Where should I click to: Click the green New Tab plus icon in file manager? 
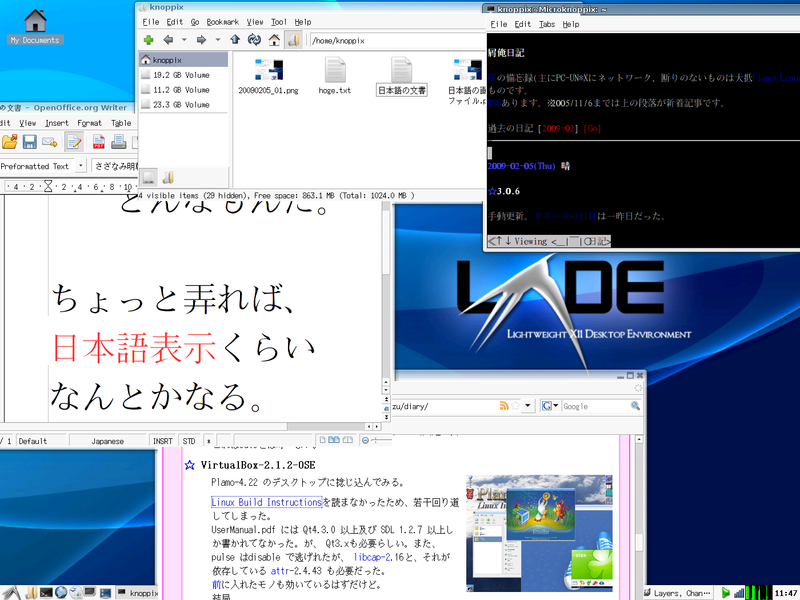pyautogui.click(x=148, y=40)
